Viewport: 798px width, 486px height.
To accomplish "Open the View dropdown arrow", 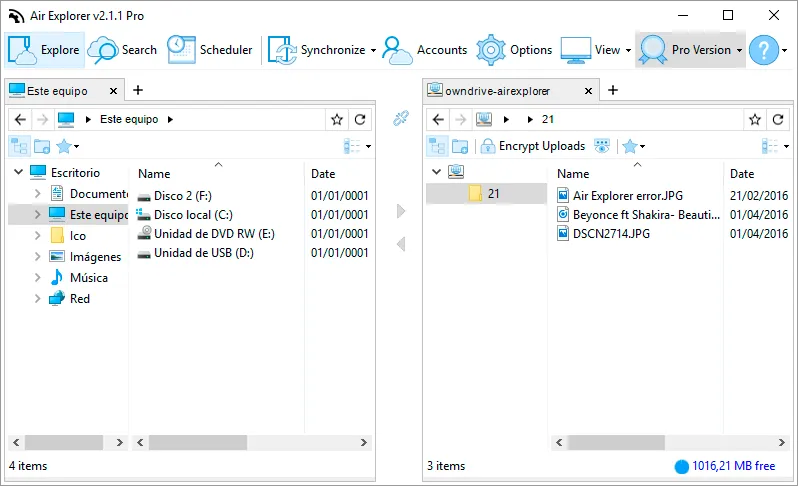I will coord(629,50).
